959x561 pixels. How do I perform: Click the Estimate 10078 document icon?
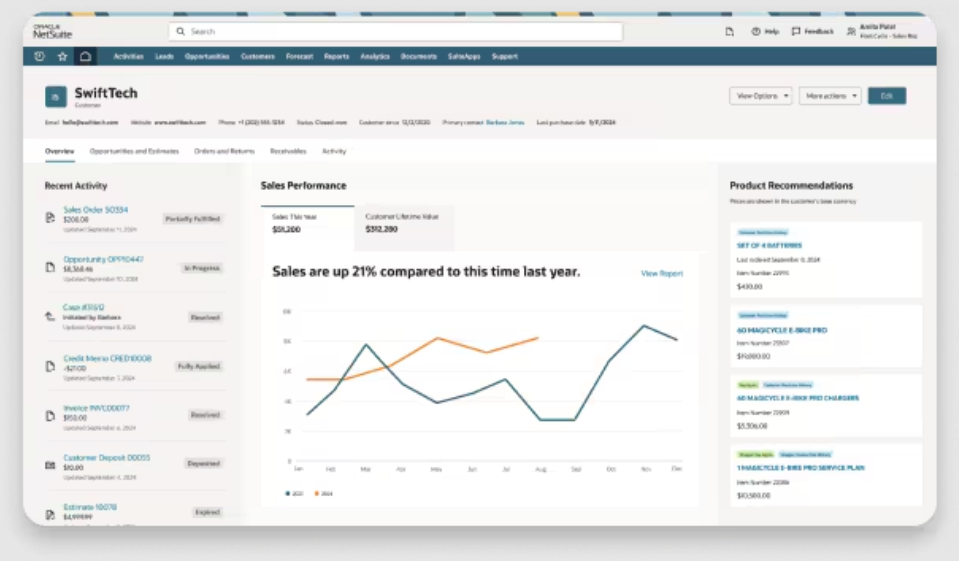pyautogui.click(x=50, y=515)
